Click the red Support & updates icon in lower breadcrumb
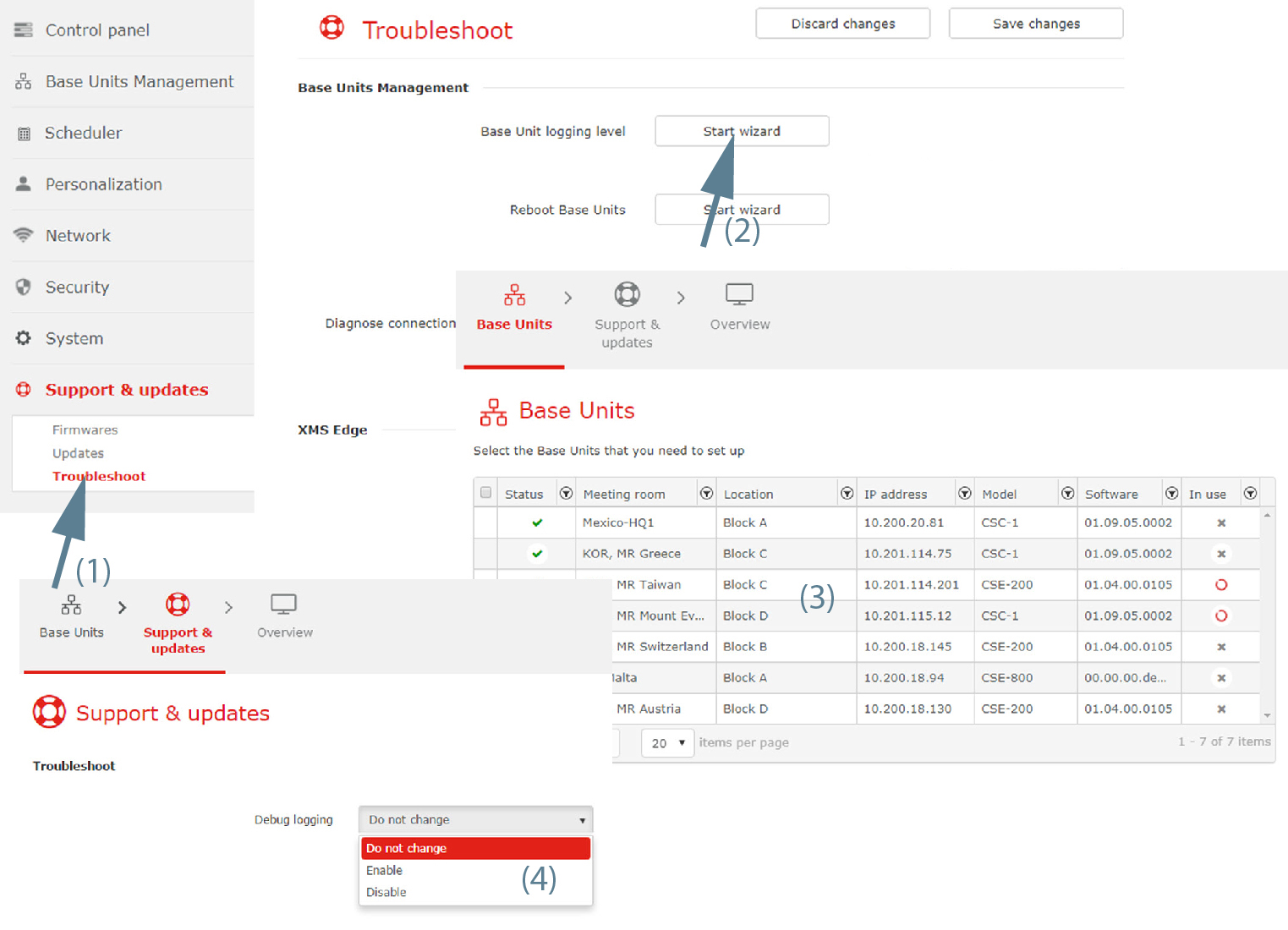The height and width of the screenshot is (930, 1288). pyautogui.click(x=178, y=604)
